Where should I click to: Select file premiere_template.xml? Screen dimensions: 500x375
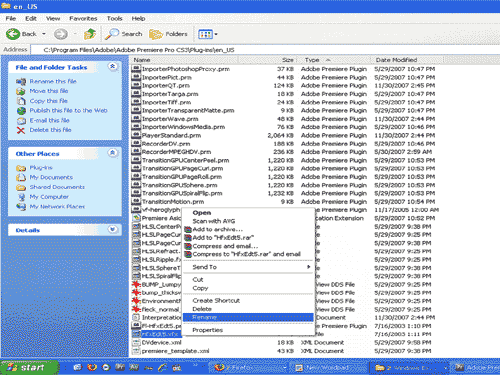[175, 351]
